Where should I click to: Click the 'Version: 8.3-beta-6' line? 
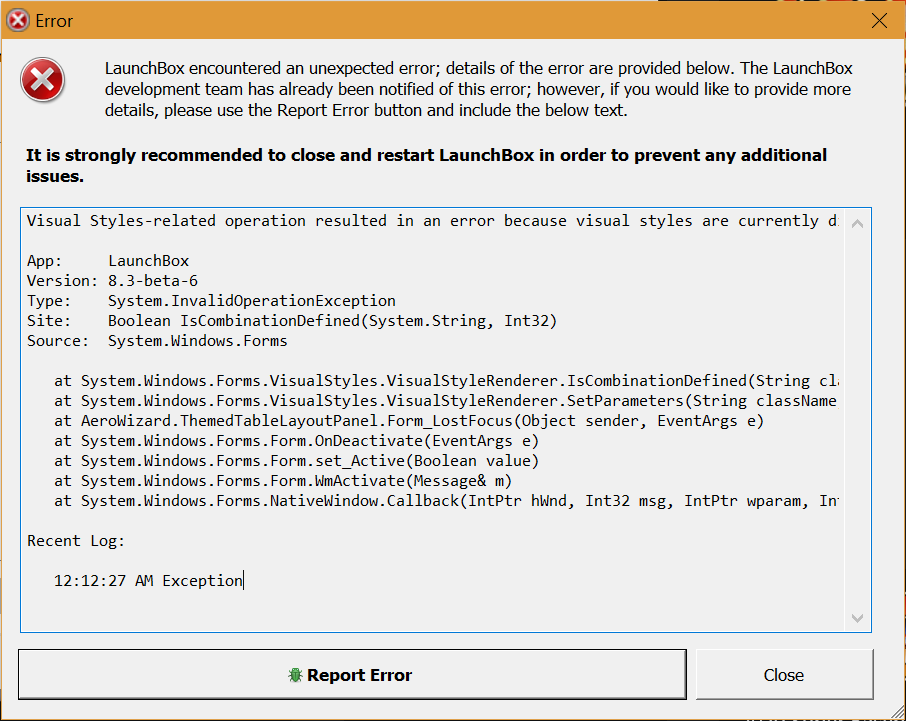(x=112, y=281)
